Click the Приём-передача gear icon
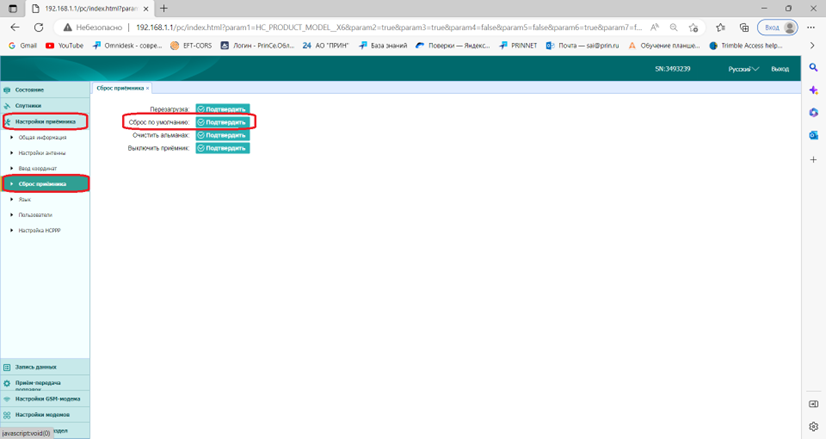 point(7,383)
